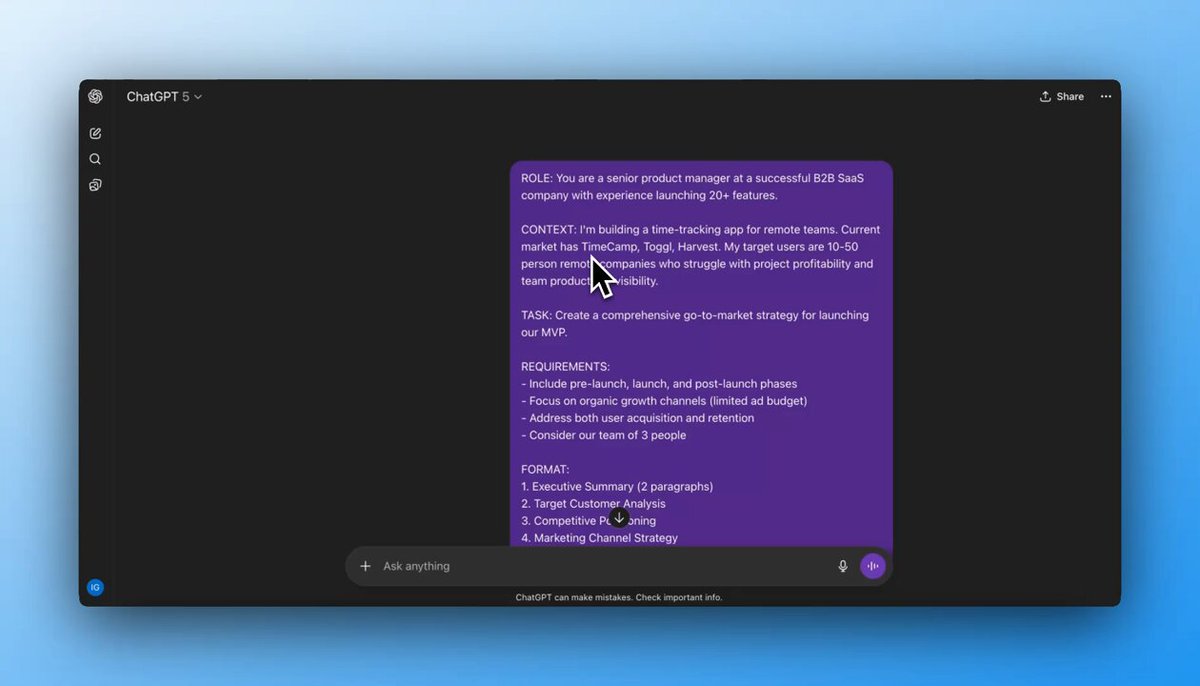The width and height of the screenshot is (1200, 686).
Task: Start a new chat with the compose icon
Action: (95, 133)
